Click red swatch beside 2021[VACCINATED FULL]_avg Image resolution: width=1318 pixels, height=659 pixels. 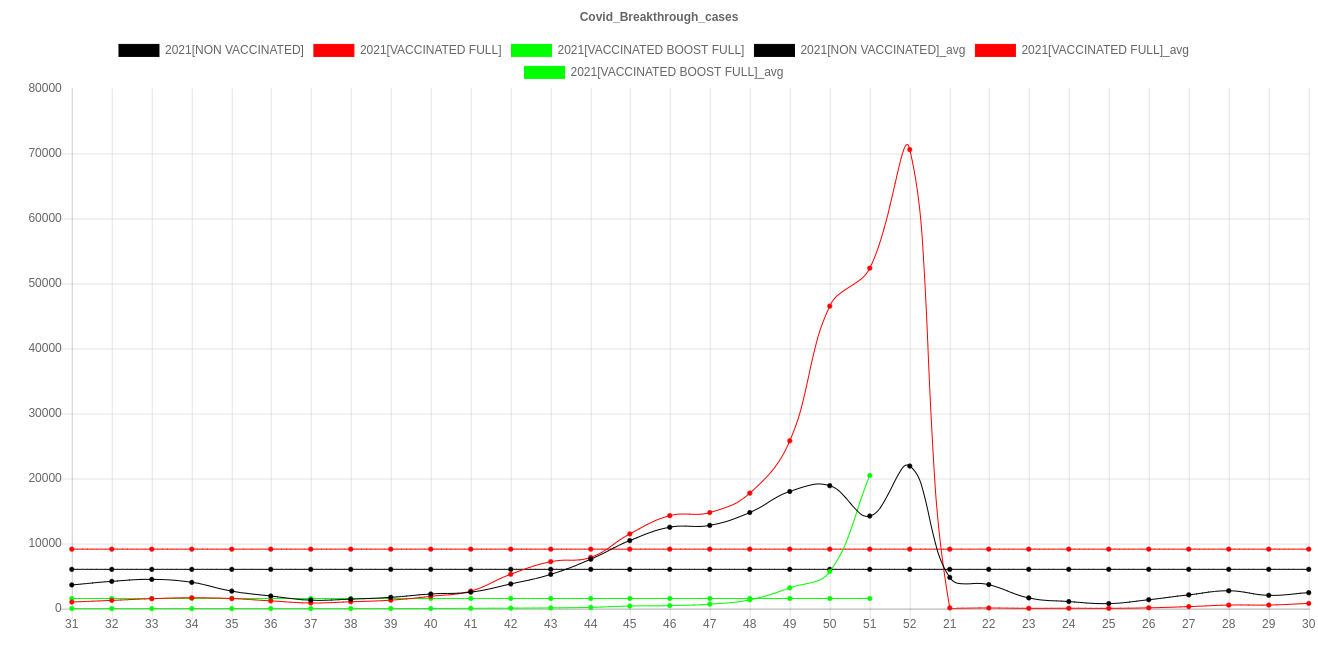point(994,50)
